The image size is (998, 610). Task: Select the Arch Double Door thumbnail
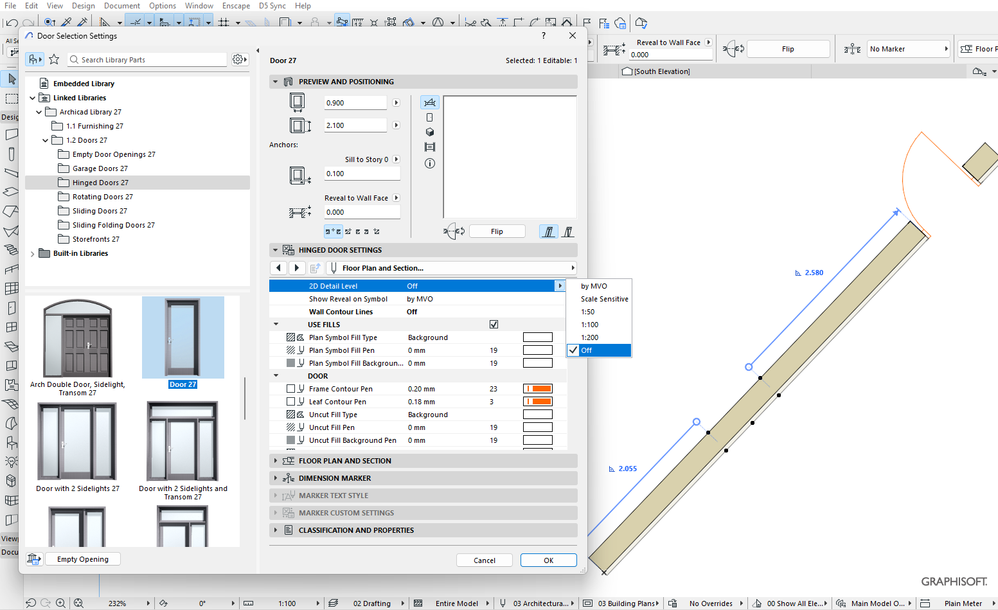point(78,339)
